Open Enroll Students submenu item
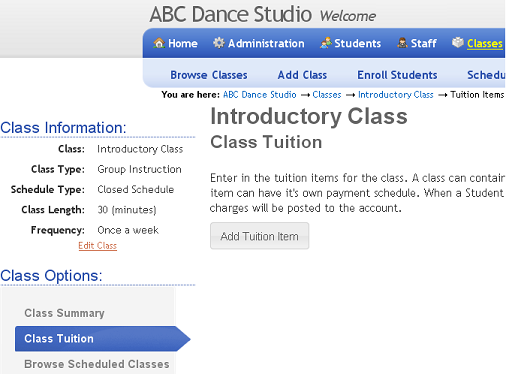This screenshot has height=374, width=506. (x=397, y=75)
